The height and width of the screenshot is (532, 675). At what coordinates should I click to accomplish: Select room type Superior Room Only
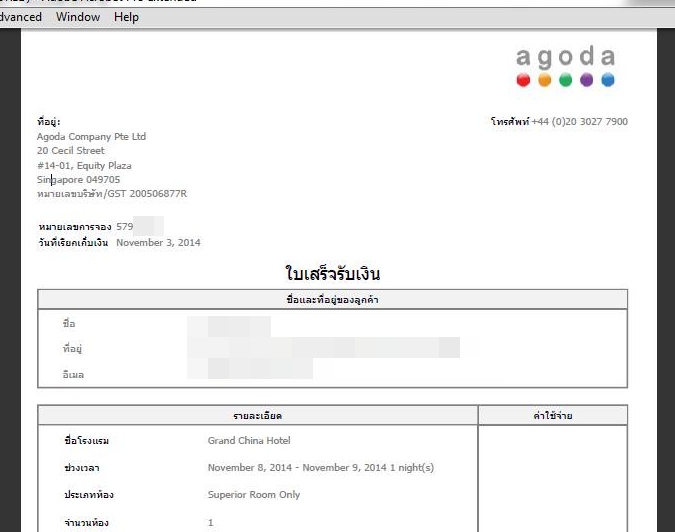tap(254, 495)
